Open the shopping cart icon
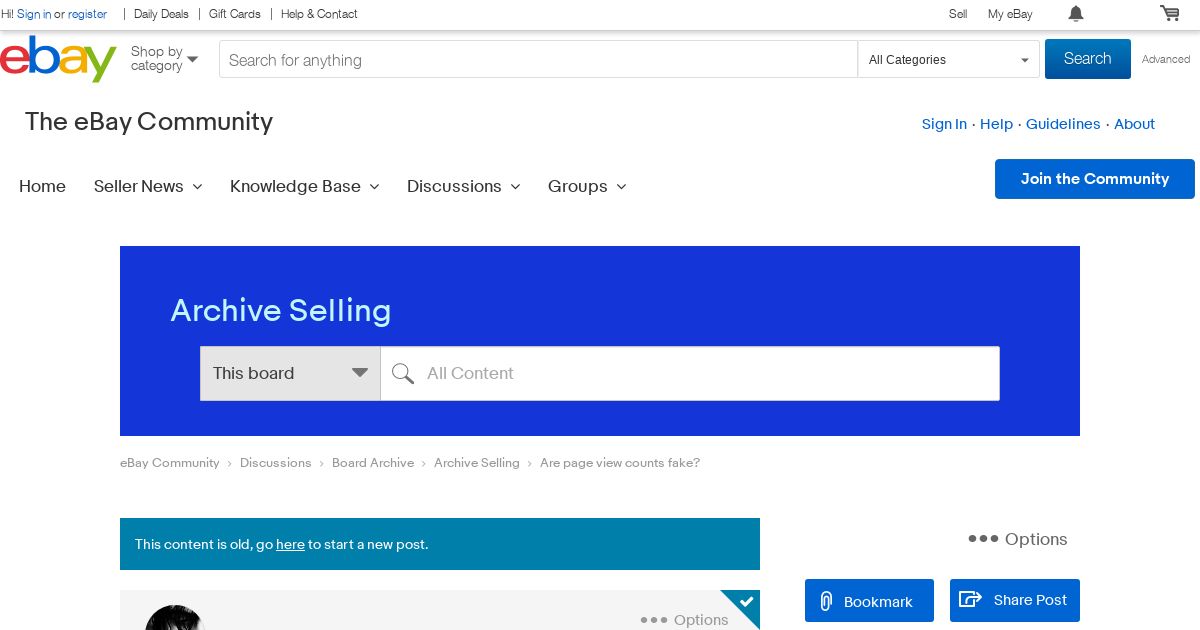Screen dimensions: 1200x630 [1169, 13]
